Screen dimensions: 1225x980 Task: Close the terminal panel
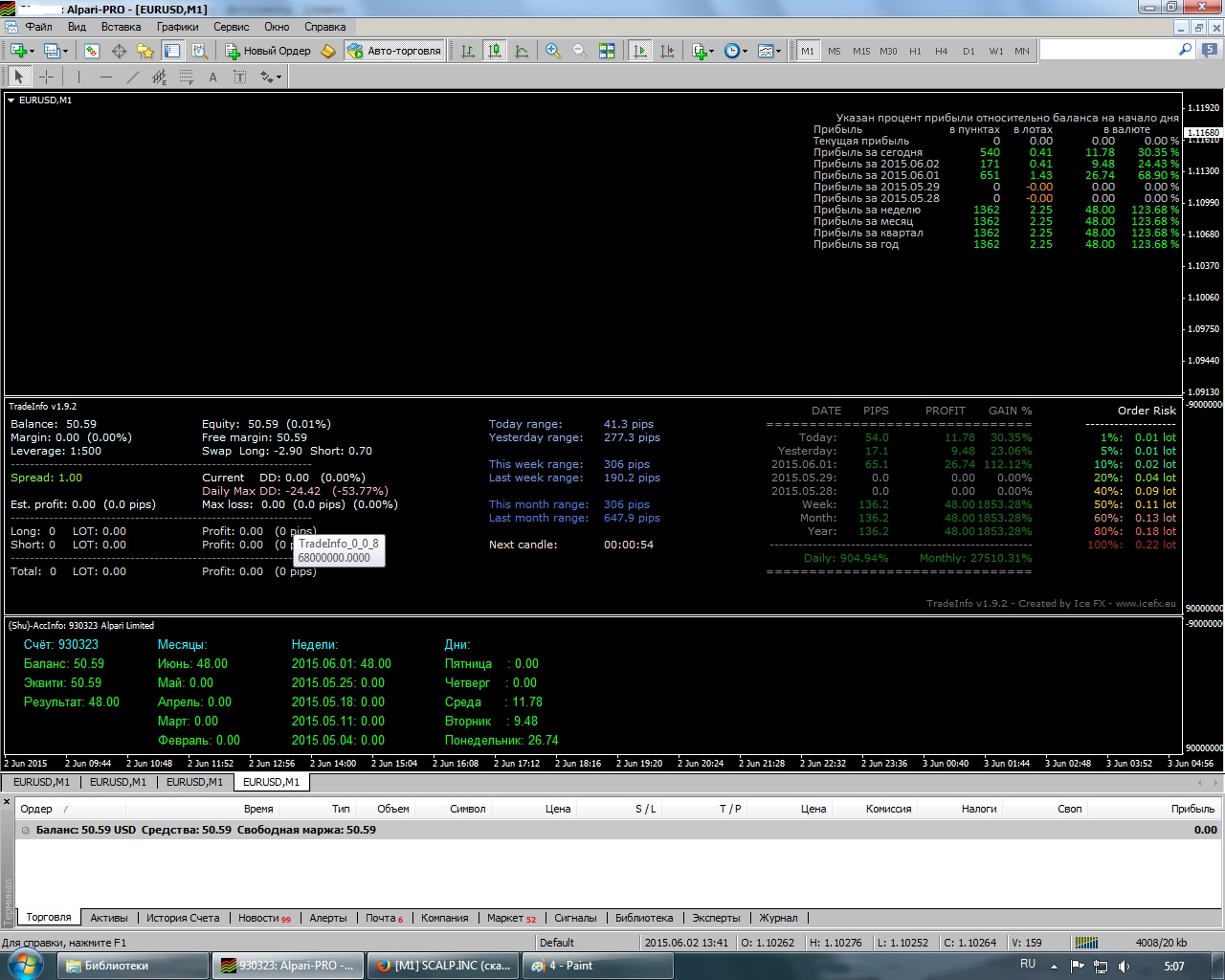(x=7, y=802)
